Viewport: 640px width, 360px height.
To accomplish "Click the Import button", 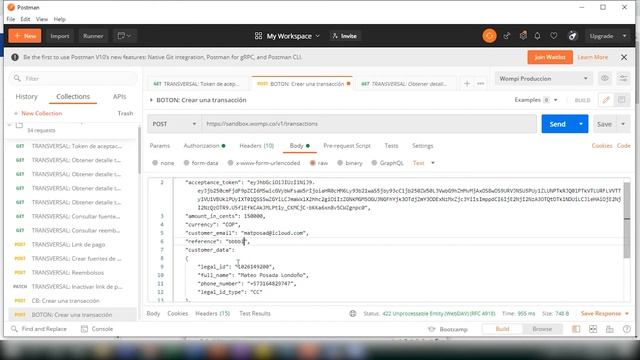I will point(60,36).
